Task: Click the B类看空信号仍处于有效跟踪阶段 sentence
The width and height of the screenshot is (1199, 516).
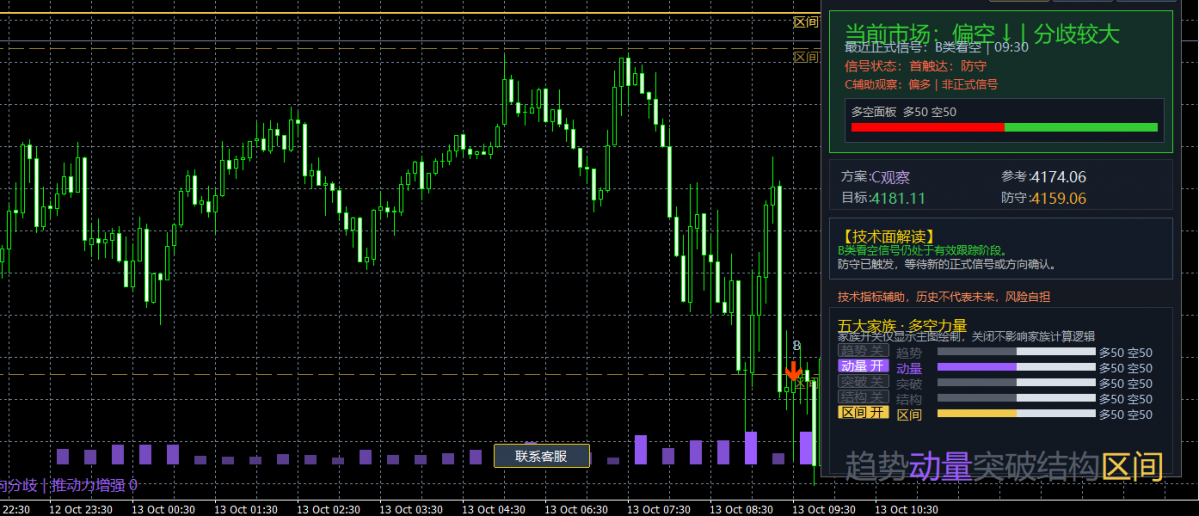Action: coord(922,250)
